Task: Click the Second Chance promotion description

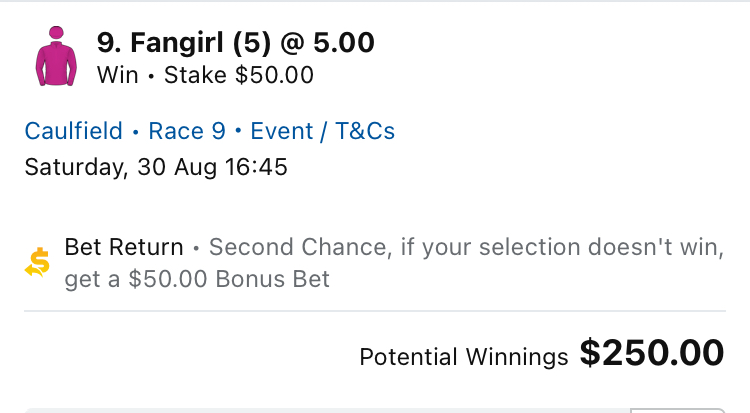Action: (x=394, y=263)
